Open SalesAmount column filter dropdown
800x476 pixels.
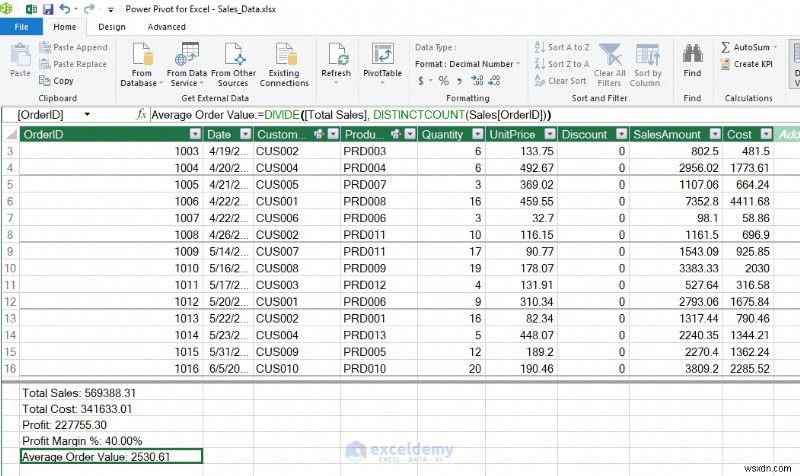click(715, 134)
